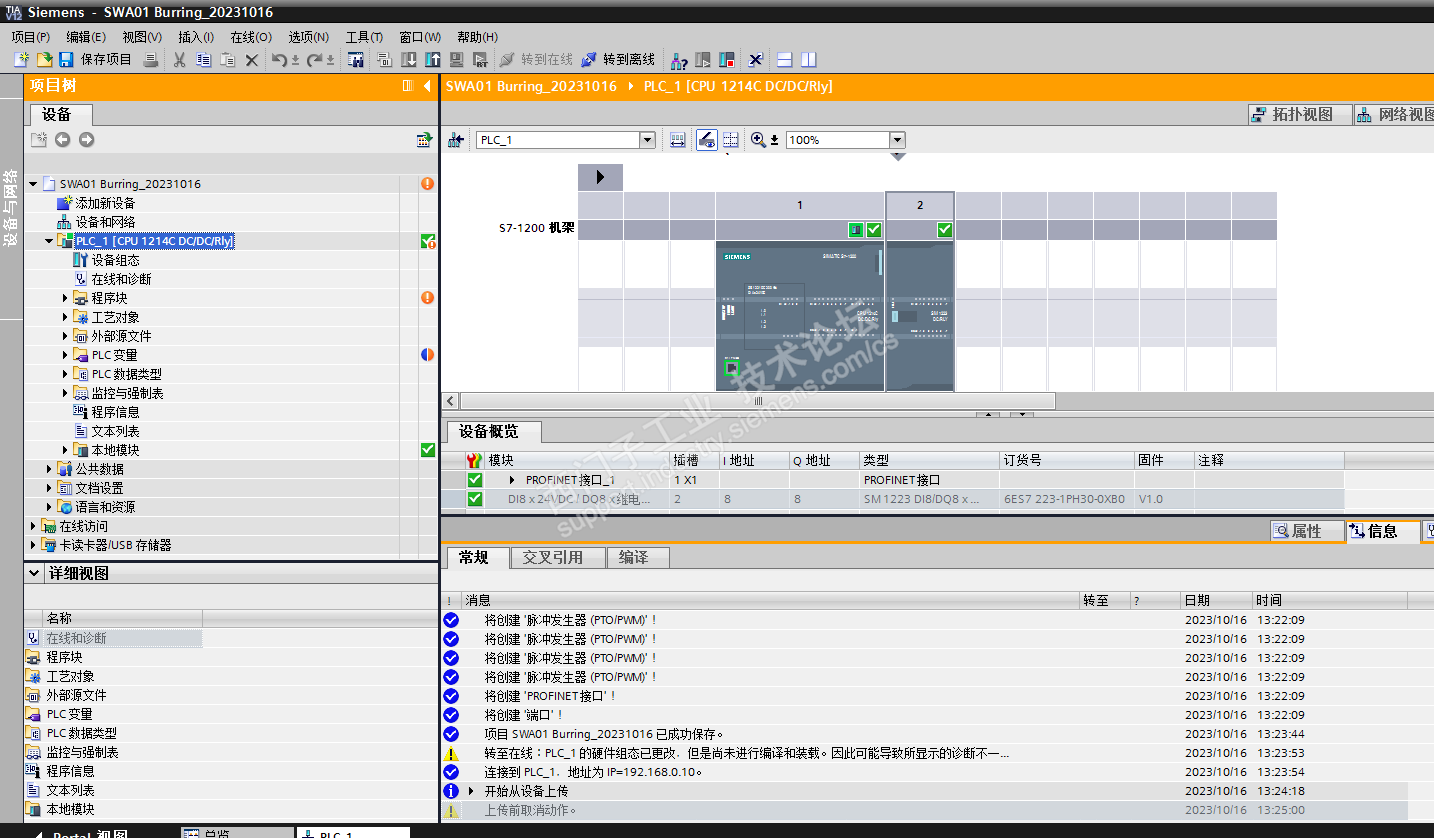
Task: Click the horizontal scrollbar under the device view
Action: pyautogui.click(x=758, y=401)
